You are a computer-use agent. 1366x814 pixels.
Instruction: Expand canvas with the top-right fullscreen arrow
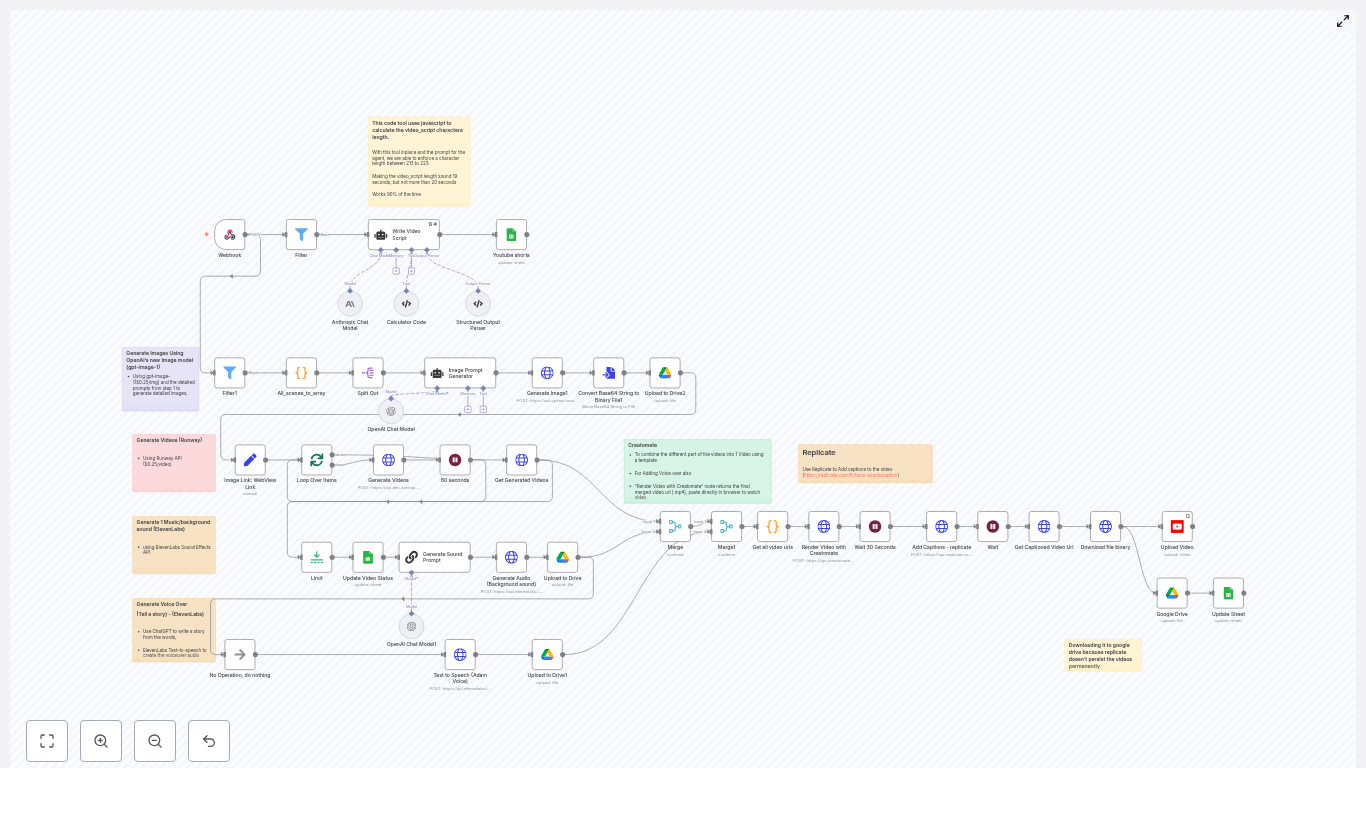[x=1343, y=21]
